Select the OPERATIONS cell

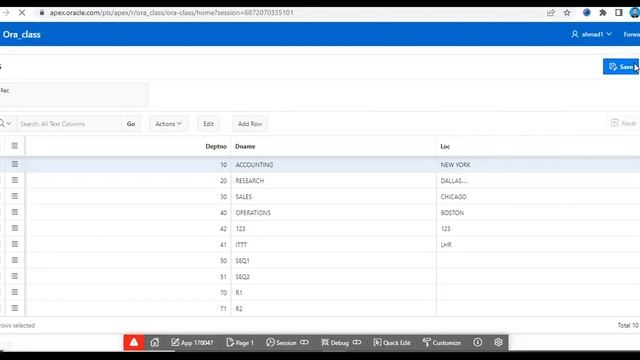(x=333, y=213)
